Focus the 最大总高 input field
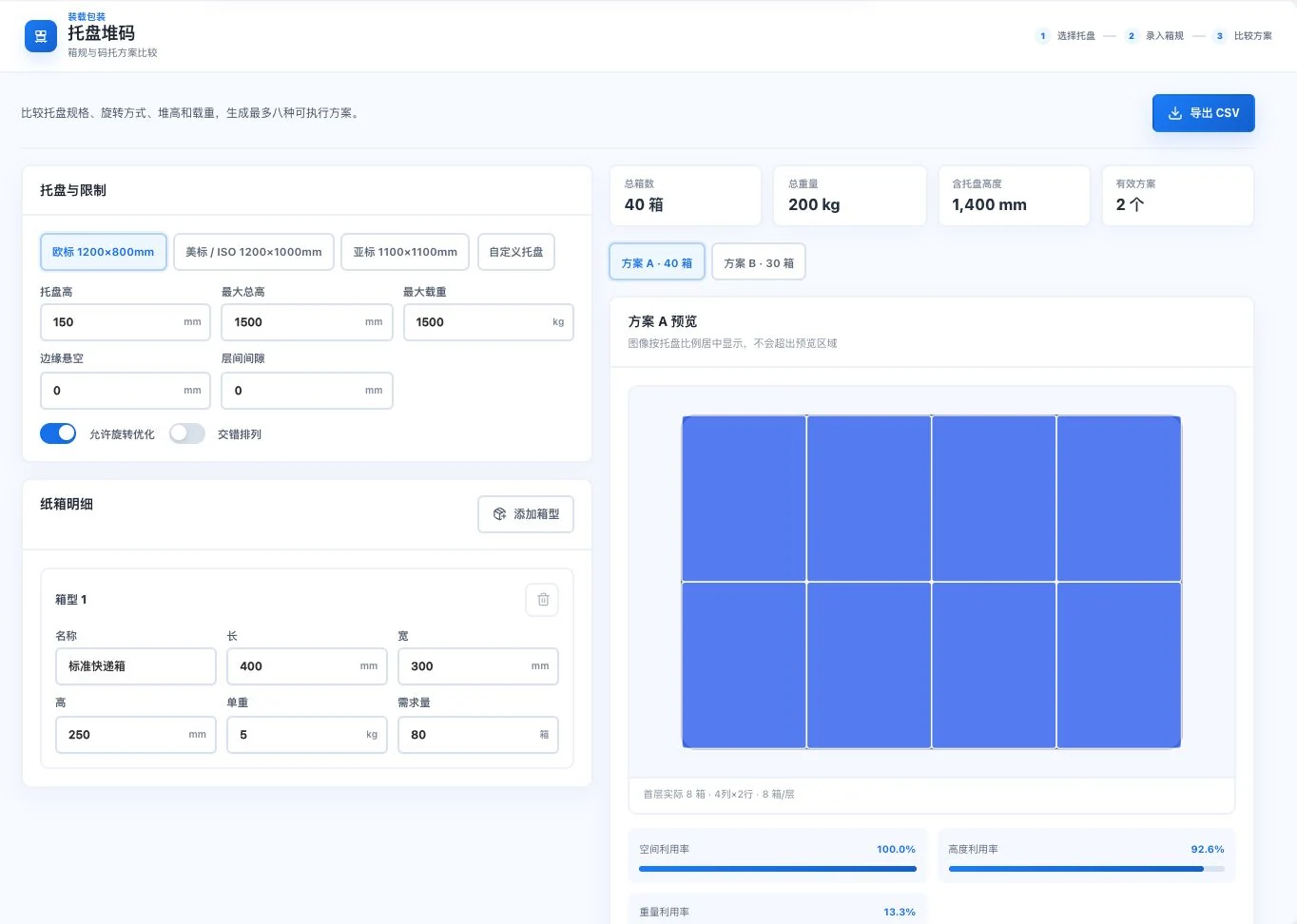 [x=307, y=322]
